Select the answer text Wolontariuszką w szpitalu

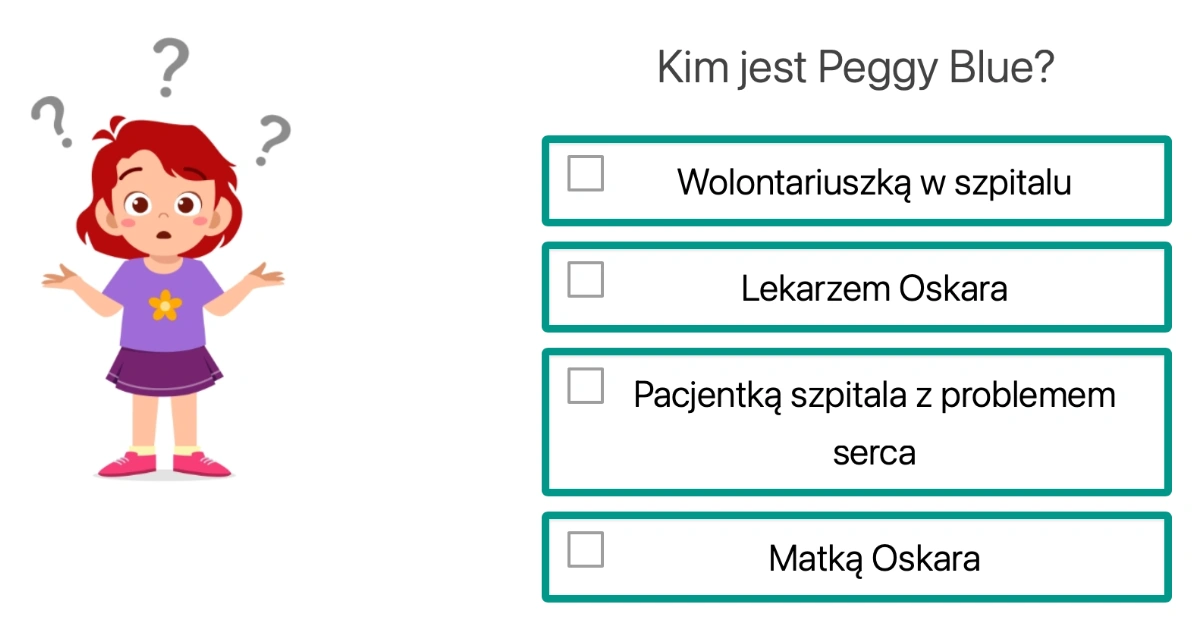(x=873, y=182)
